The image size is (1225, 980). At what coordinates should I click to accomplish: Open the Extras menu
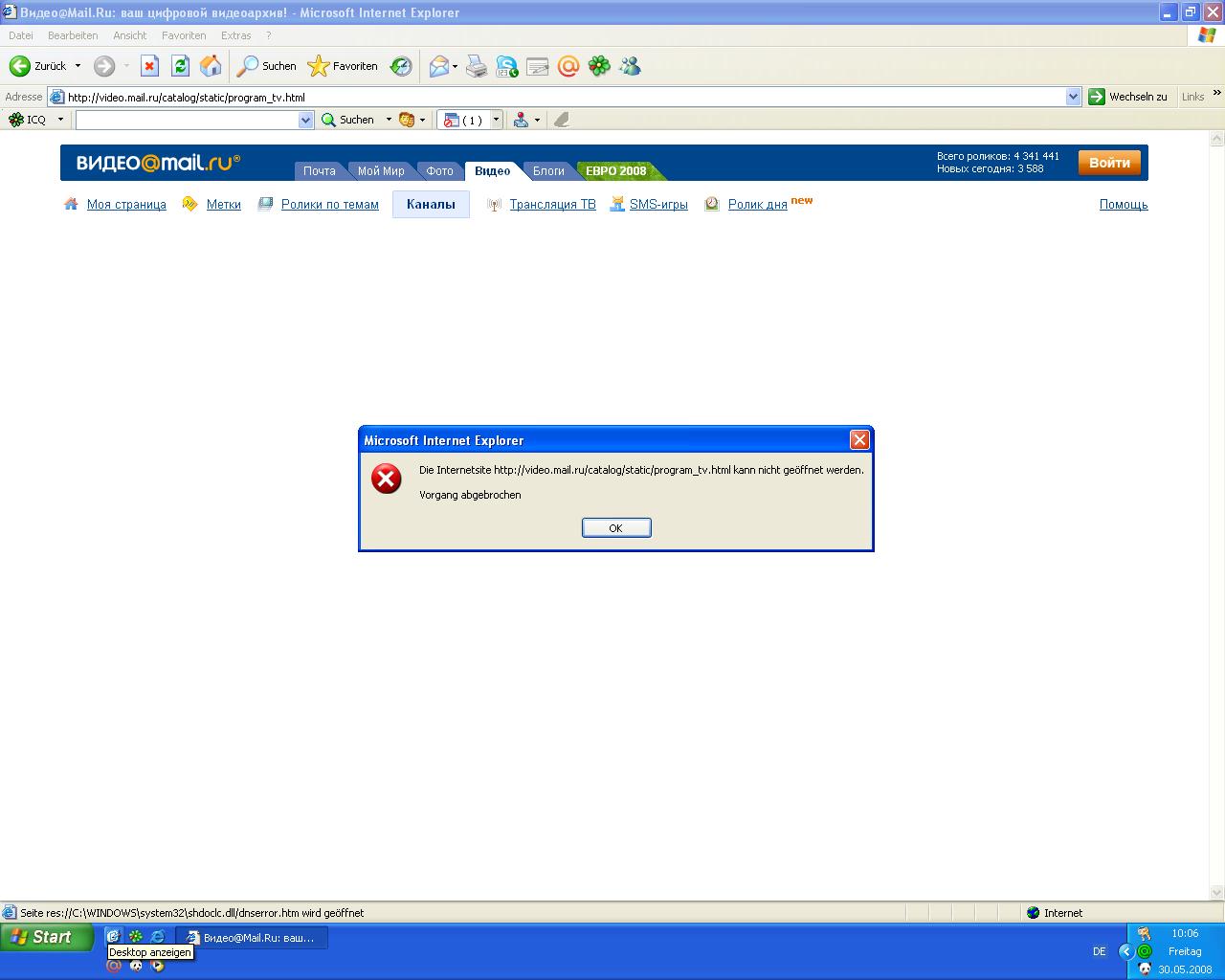[x=236, y=35]
